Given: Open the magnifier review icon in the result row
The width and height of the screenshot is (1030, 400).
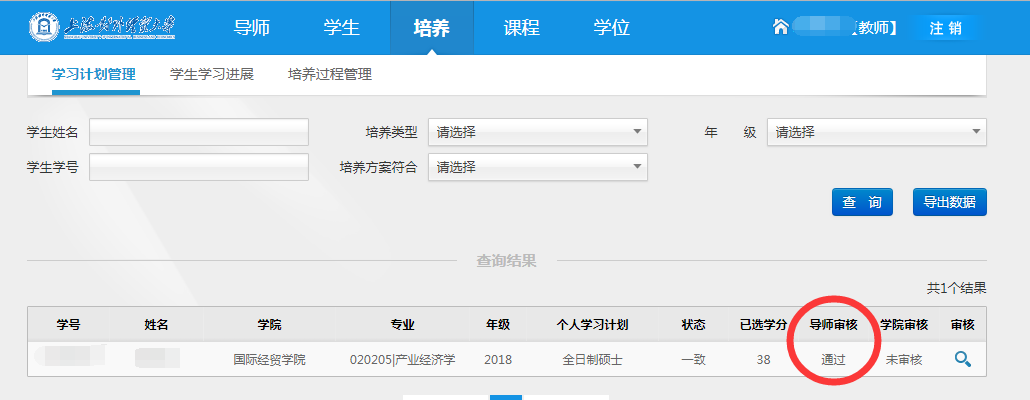Looking at the screenshot, I should point(962,359).
